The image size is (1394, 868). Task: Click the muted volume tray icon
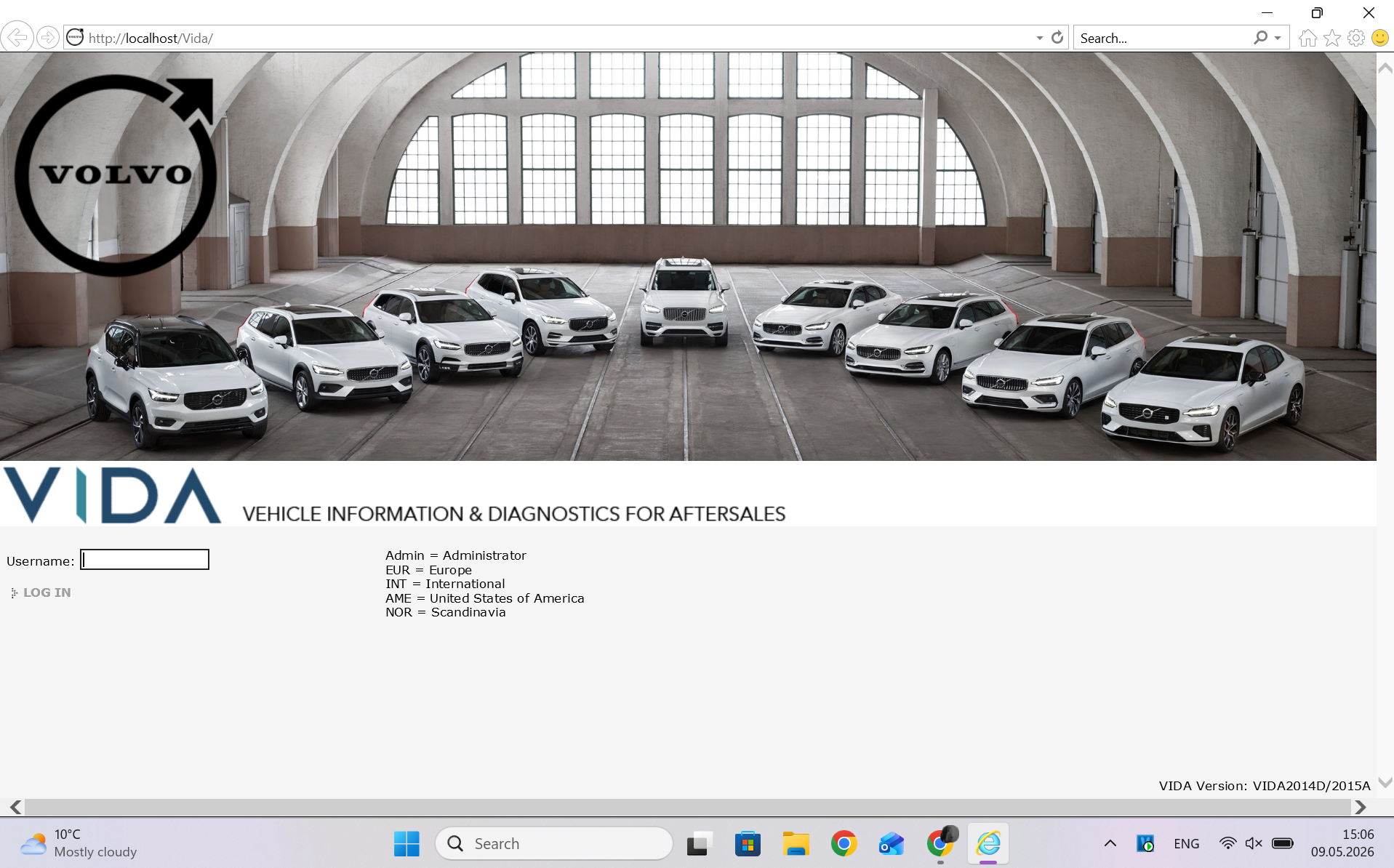(x=1254, y=843)
